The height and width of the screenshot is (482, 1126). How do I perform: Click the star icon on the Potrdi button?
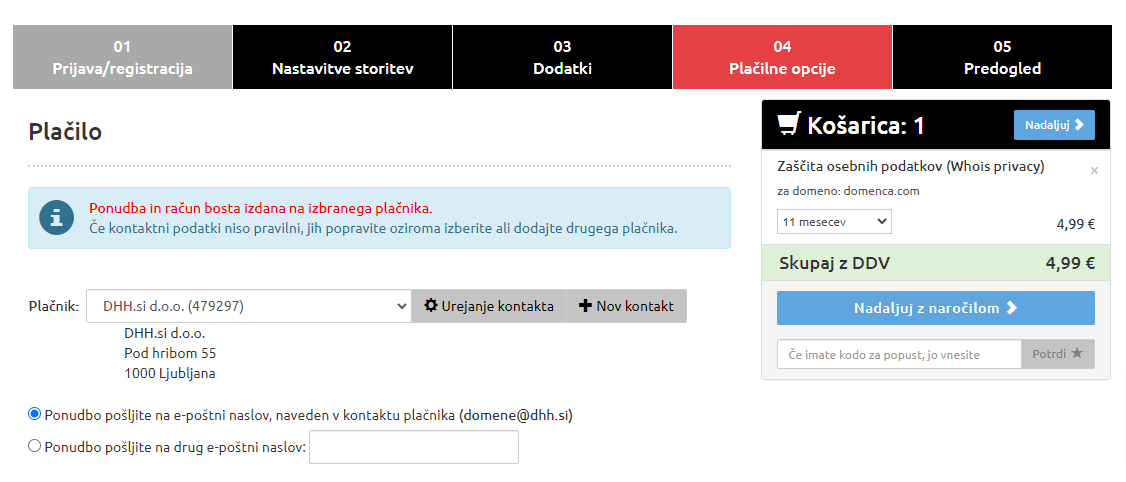(1076, 353)
